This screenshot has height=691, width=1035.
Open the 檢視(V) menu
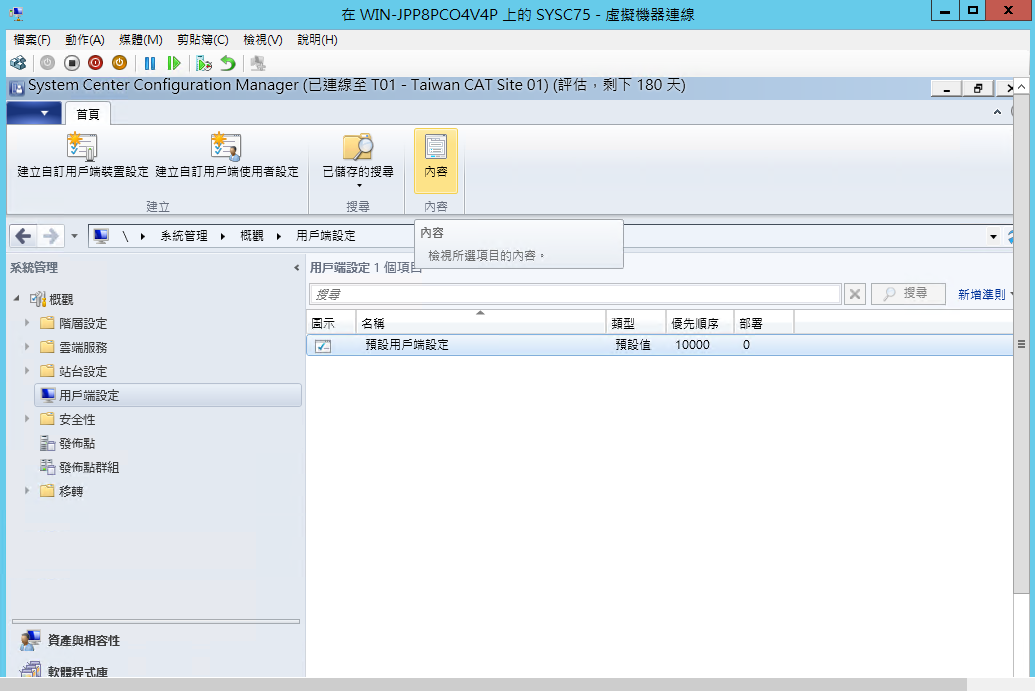pyautogui.click(x=263, y=40)
